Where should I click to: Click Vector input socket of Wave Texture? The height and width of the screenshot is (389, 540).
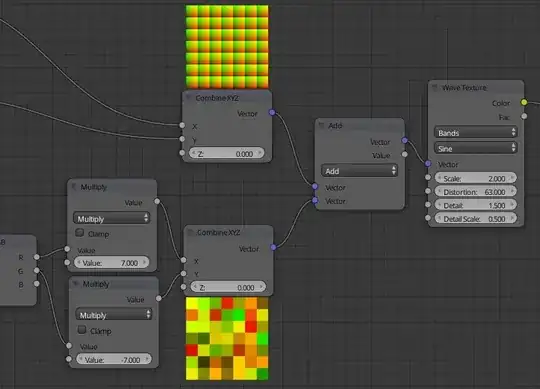pos(428,164)
